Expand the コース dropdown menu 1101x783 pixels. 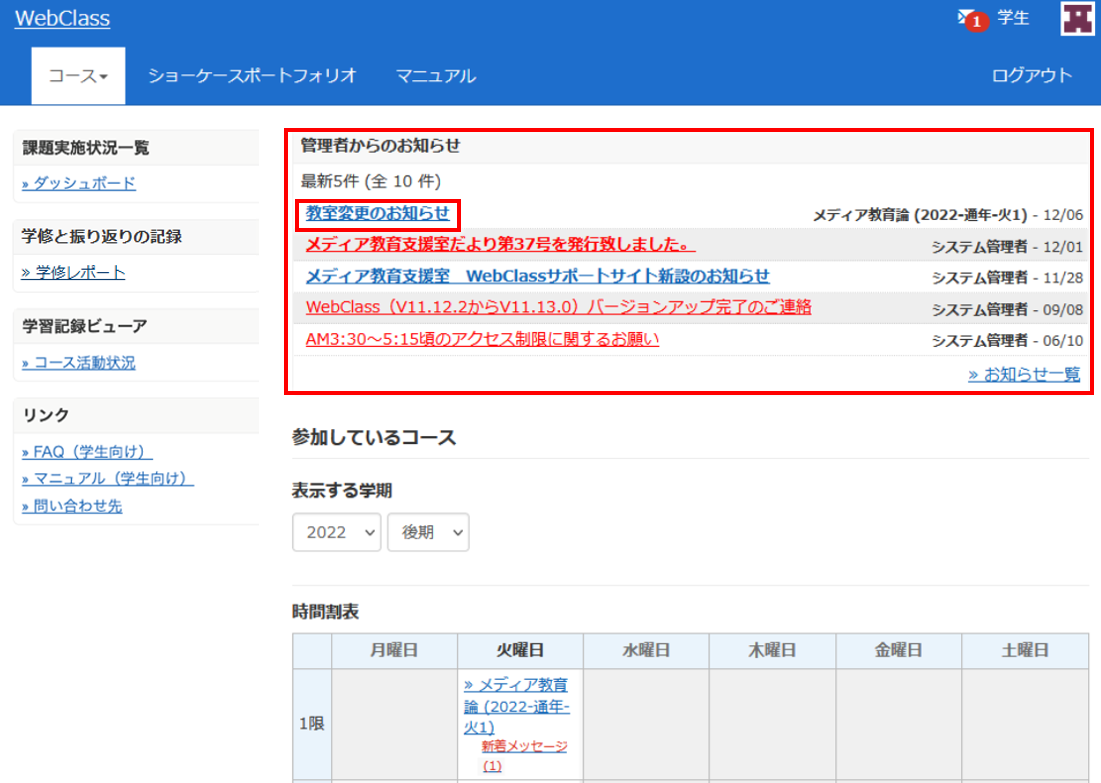pyautogui.click(x=78, y=76)
